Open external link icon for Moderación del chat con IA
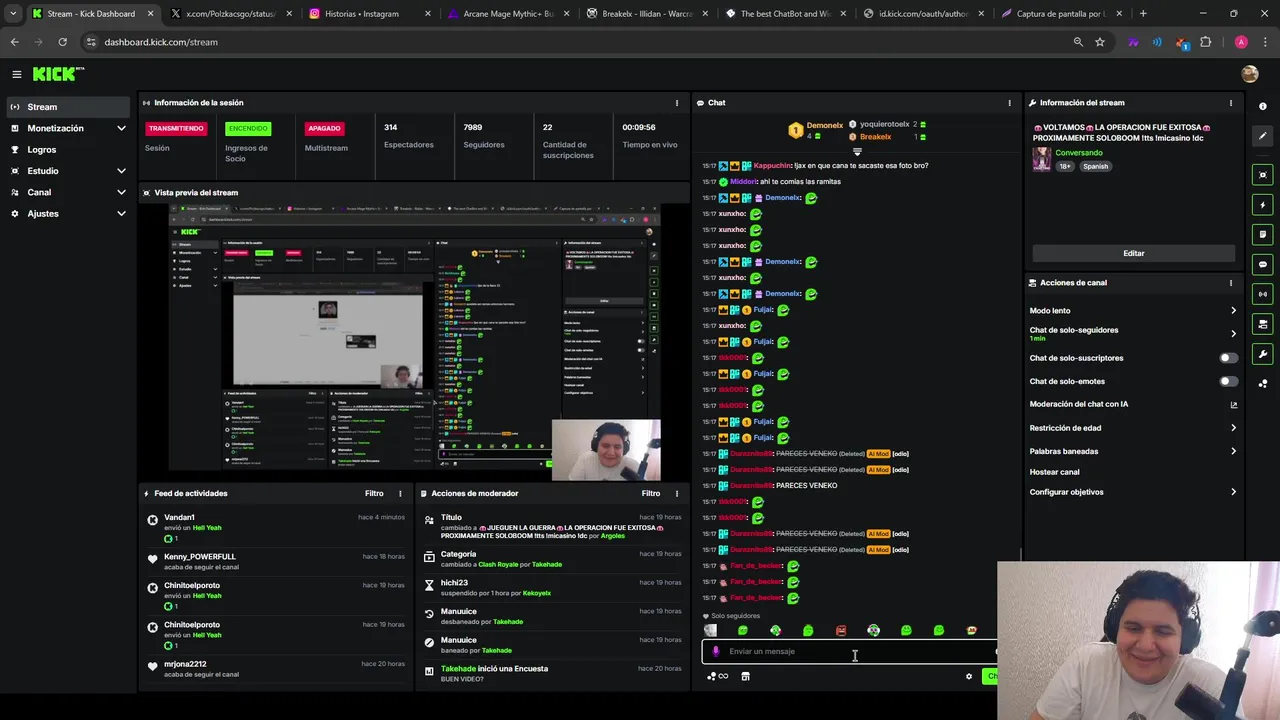Image resolution: width=1280 pixels, height=720 pixels. pyautogui.click(x=1233, y=405)
